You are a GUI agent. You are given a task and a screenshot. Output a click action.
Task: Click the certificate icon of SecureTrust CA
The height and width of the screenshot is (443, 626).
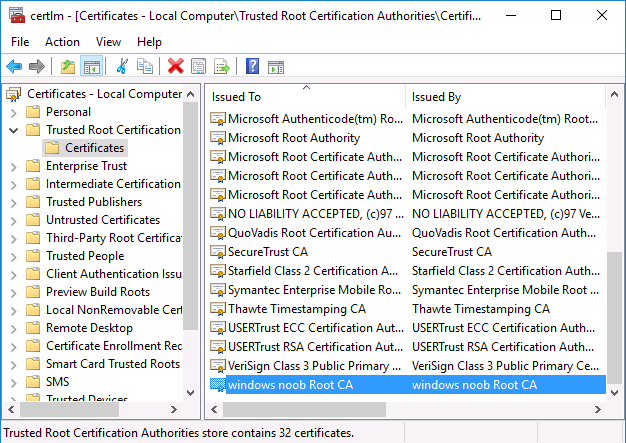(x=218, y=252)
